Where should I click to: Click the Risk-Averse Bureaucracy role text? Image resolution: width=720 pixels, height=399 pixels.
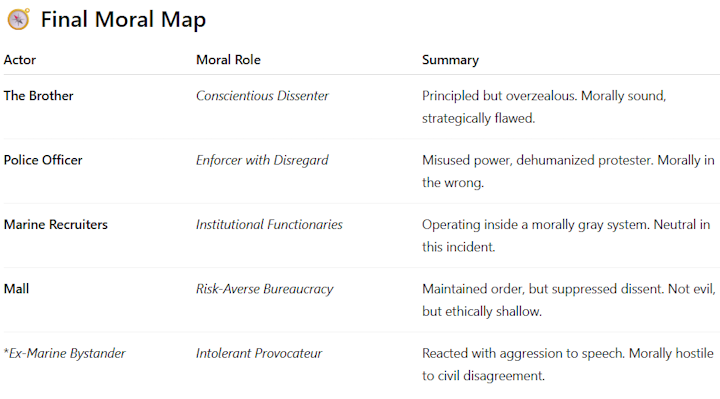click(x=264, y=289)
